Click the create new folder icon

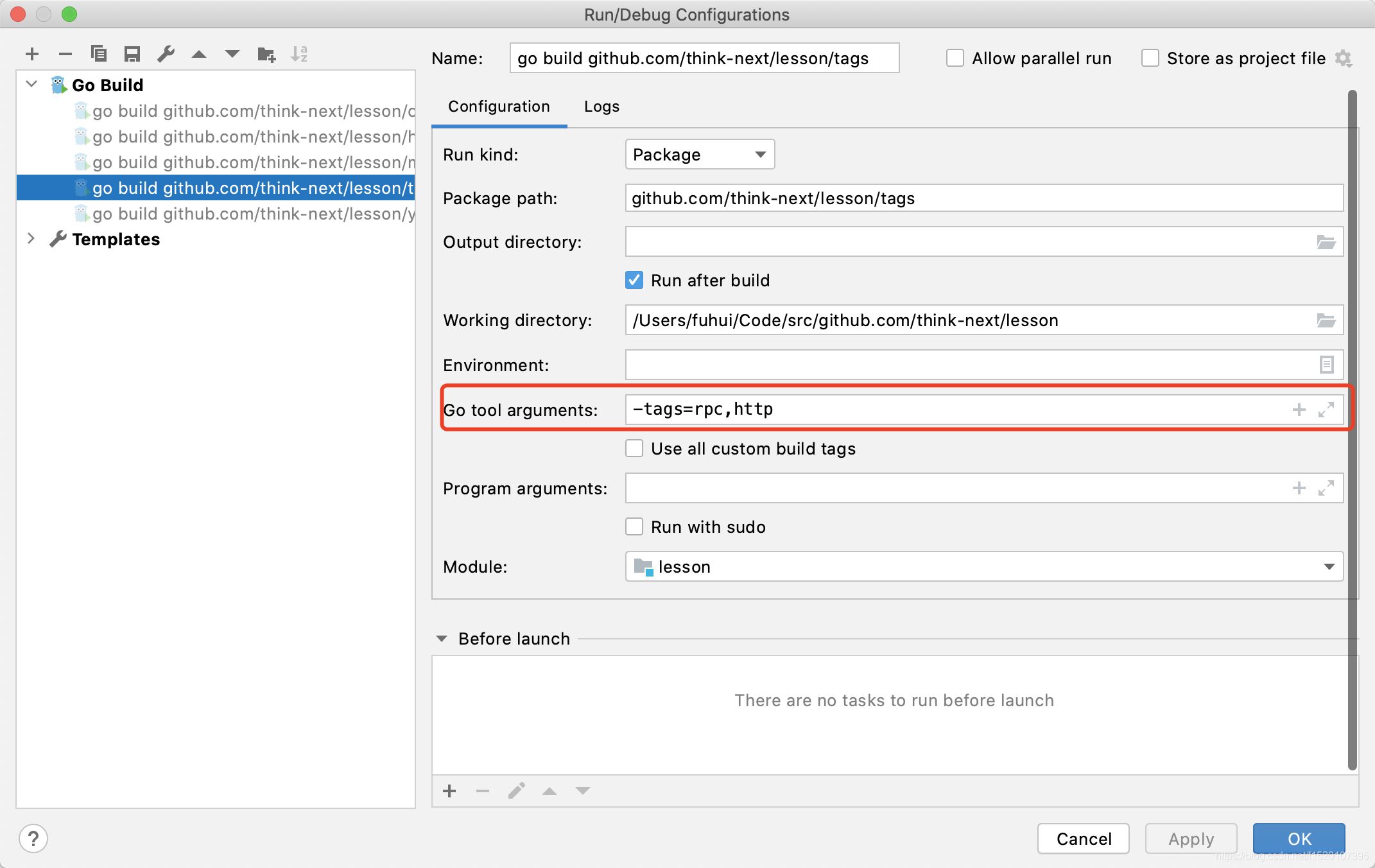[x=266, y=55]
